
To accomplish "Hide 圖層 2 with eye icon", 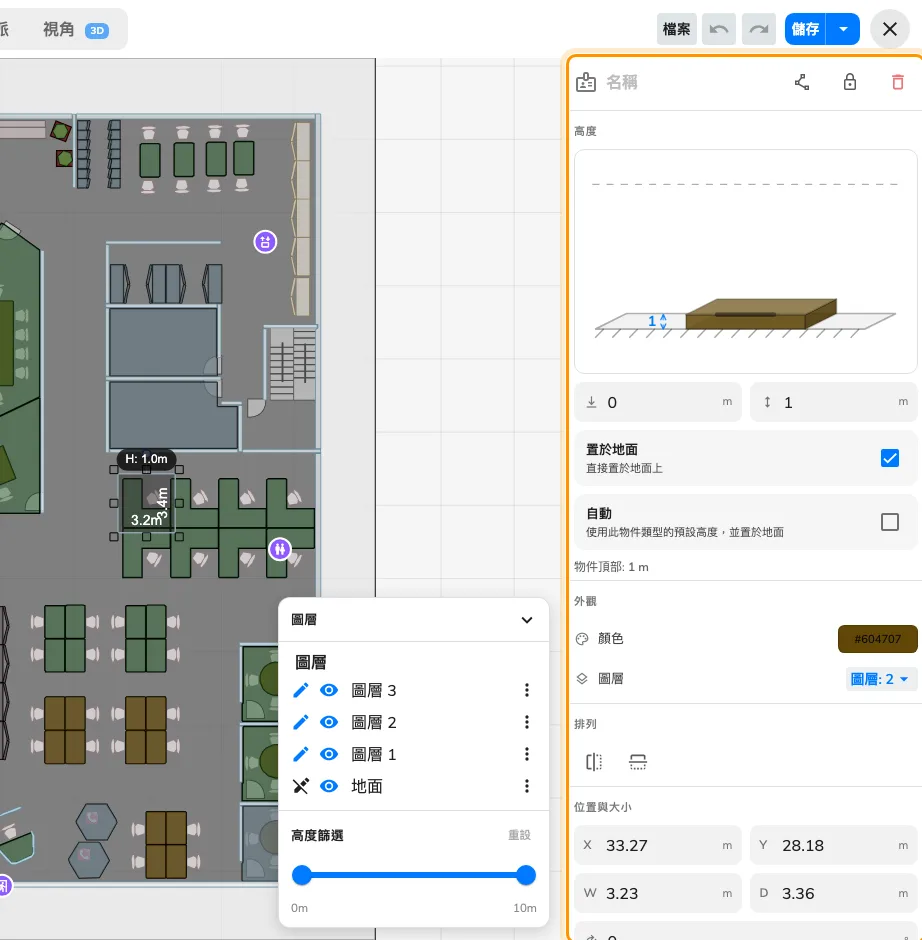I will 329,722.
